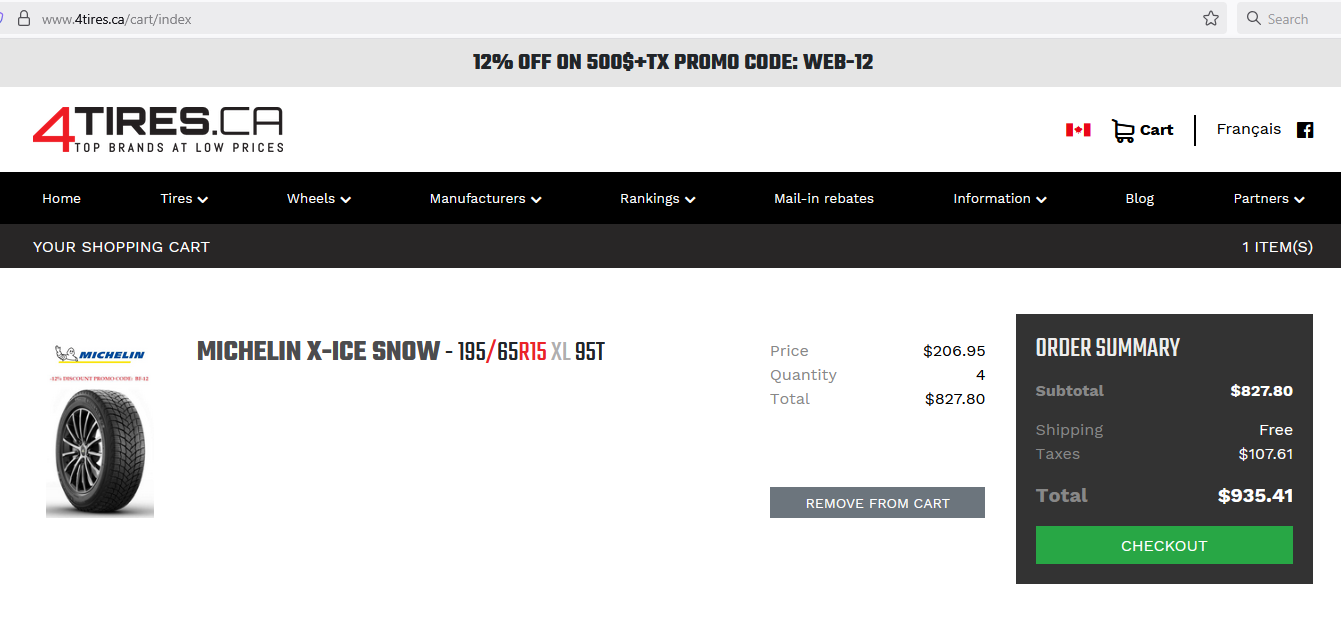
Task: Click the lock icon in address bar
Action: (24, 18)
